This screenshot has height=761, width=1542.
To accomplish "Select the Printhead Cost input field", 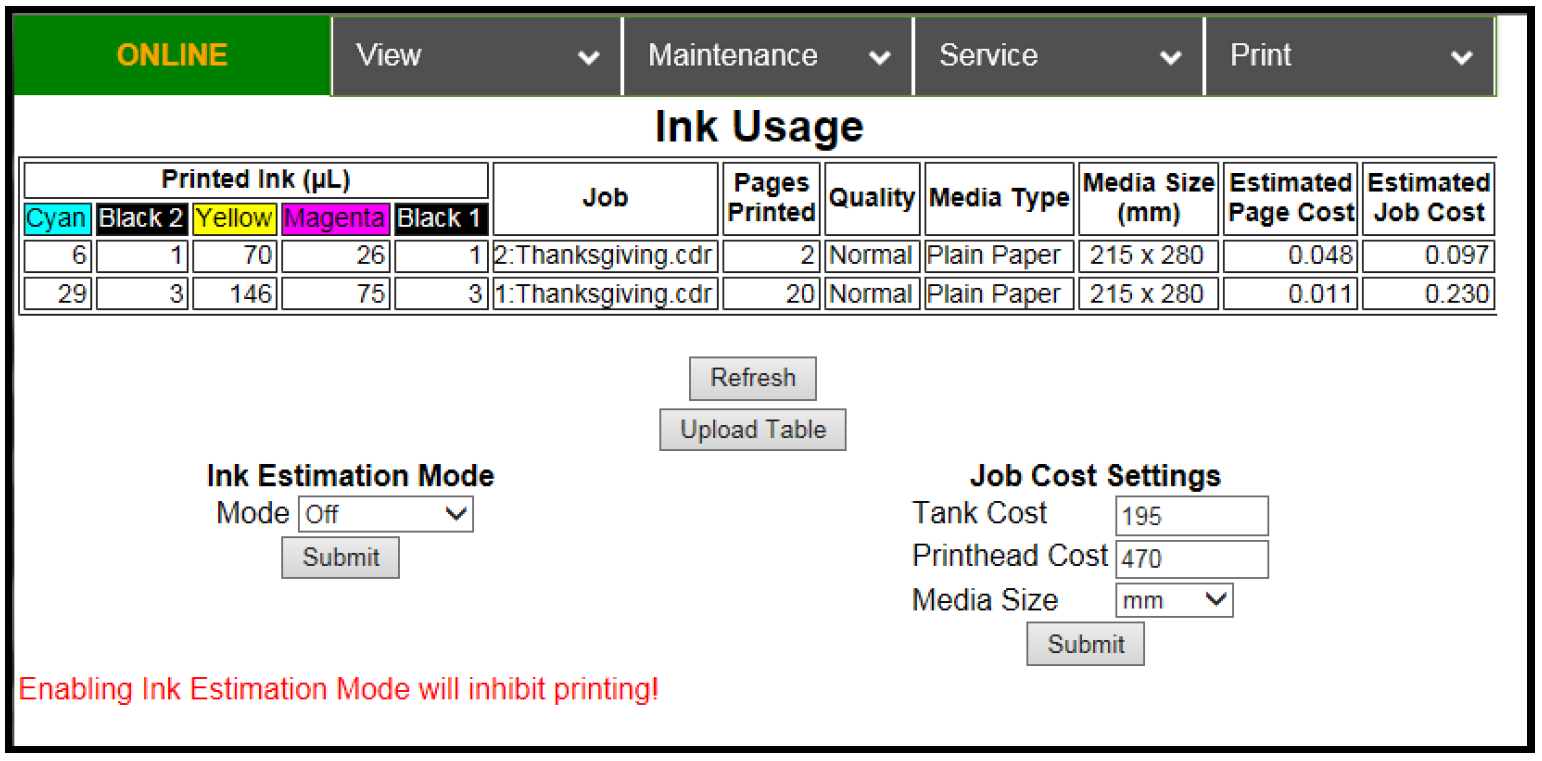I will [1191, 558].
